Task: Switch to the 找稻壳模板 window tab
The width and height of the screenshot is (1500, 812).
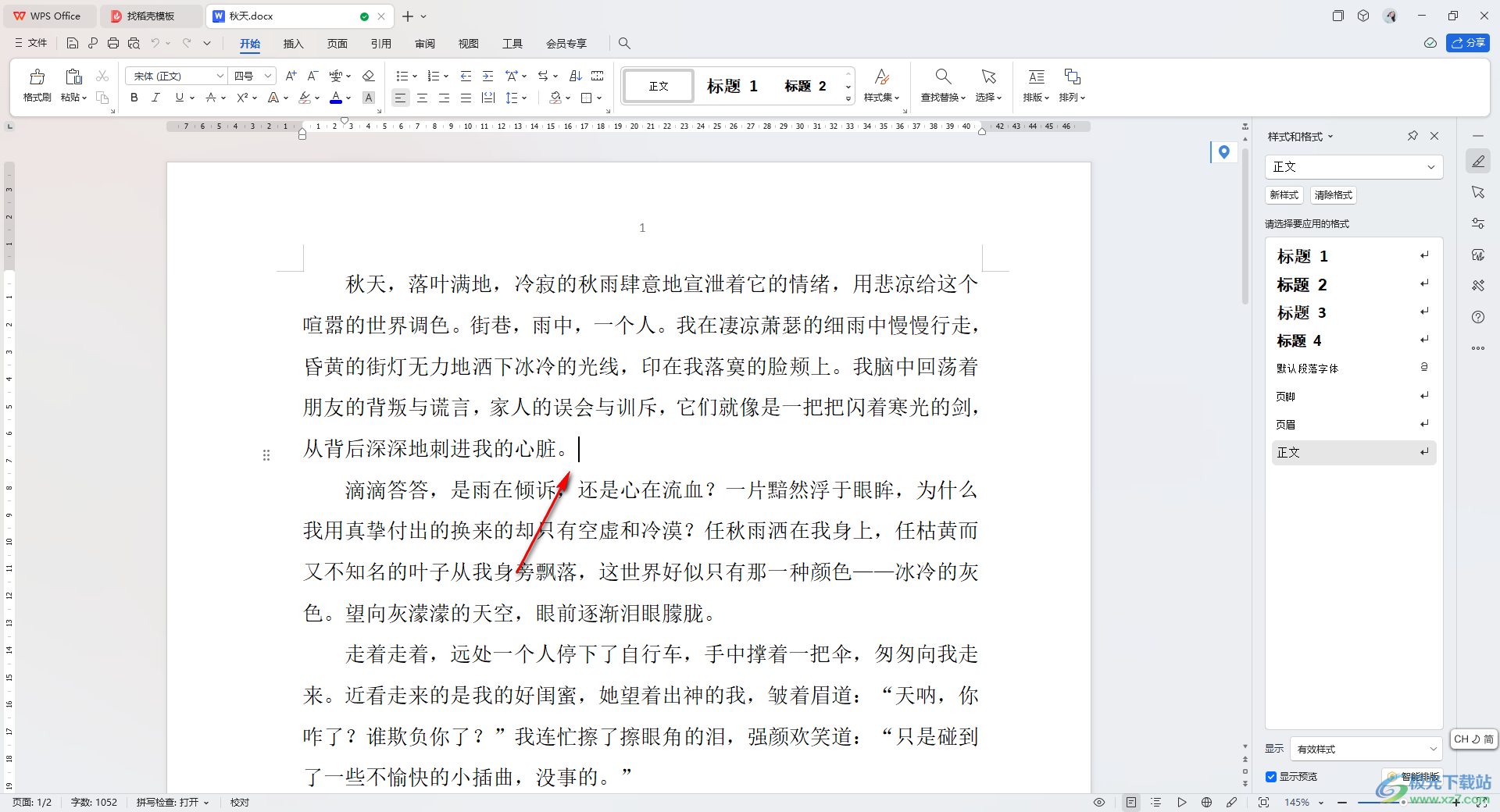Action: [x=151, y=16]
